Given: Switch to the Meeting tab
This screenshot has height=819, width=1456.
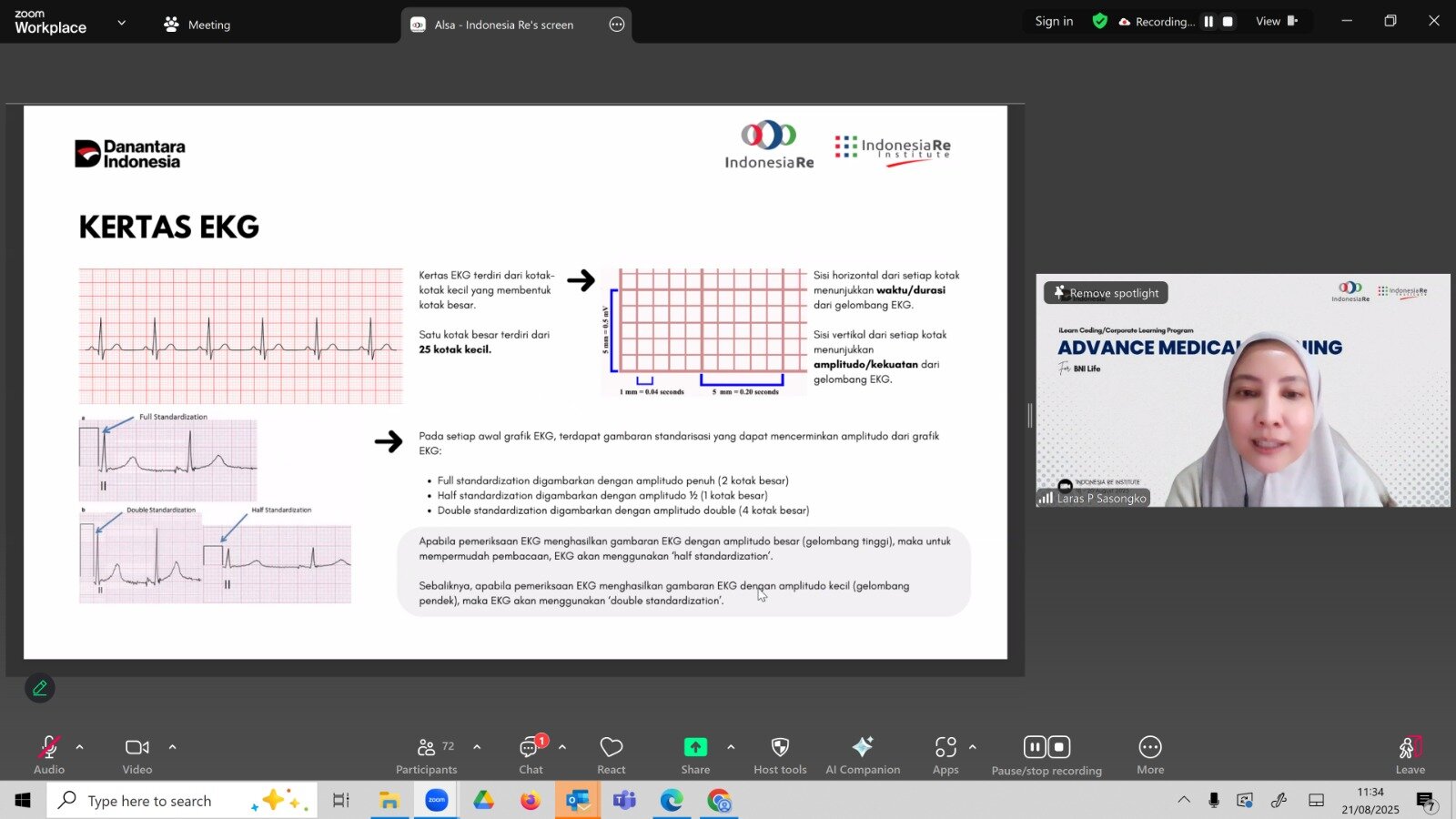Looking at the screenshot, I should coord(197,25).
